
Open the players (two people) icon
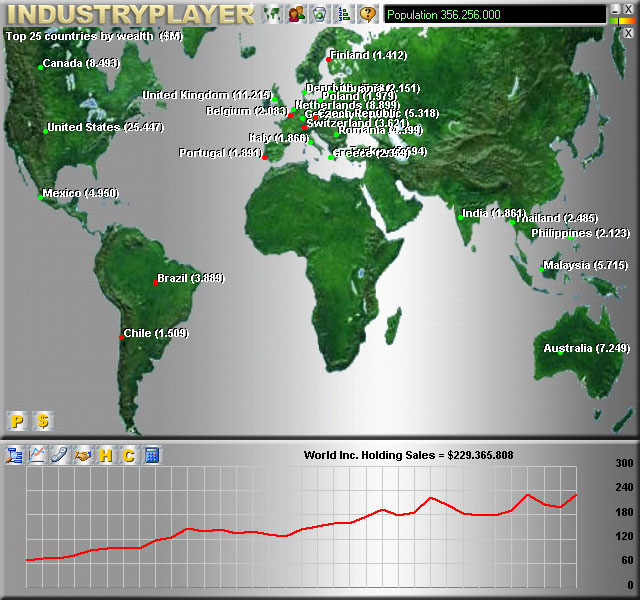tap(296, 14)
